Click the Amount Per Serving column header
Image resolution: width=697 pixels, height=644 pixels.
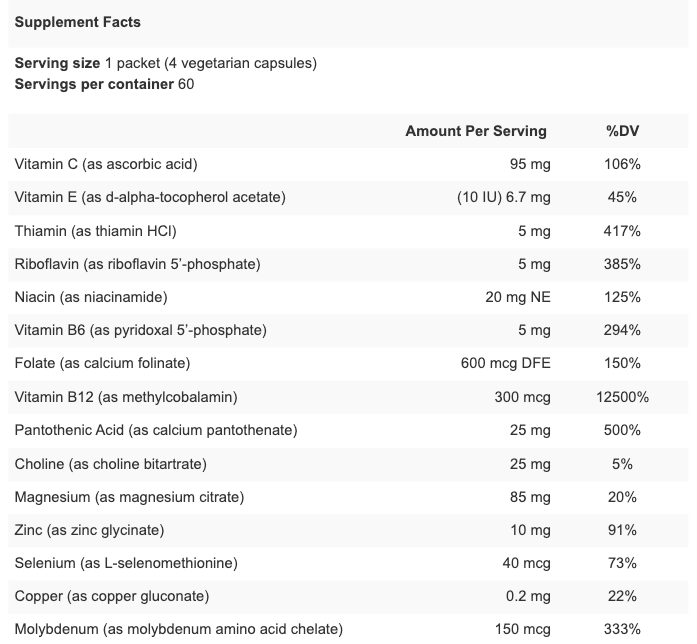point(476,131)
